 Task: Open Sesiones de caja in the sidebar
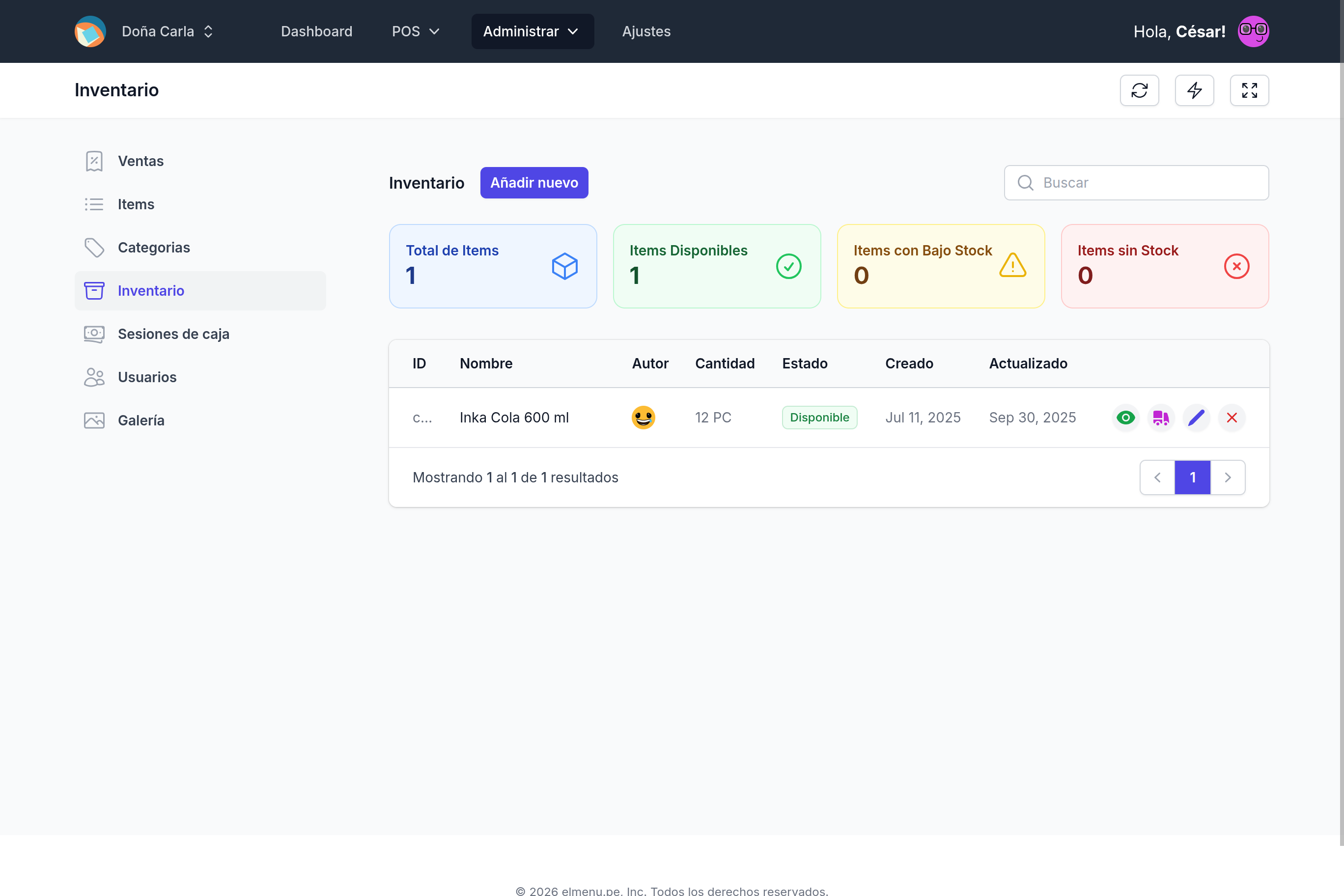click(x=200, y=334)
